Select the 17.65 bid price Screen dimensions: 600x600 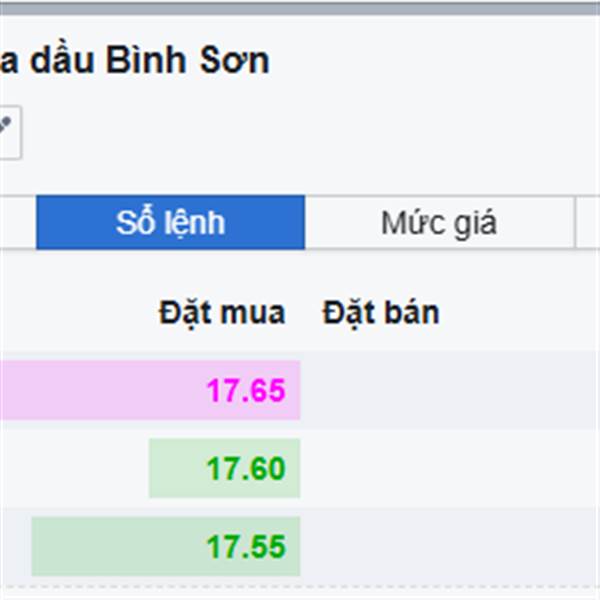click(246, 390)
